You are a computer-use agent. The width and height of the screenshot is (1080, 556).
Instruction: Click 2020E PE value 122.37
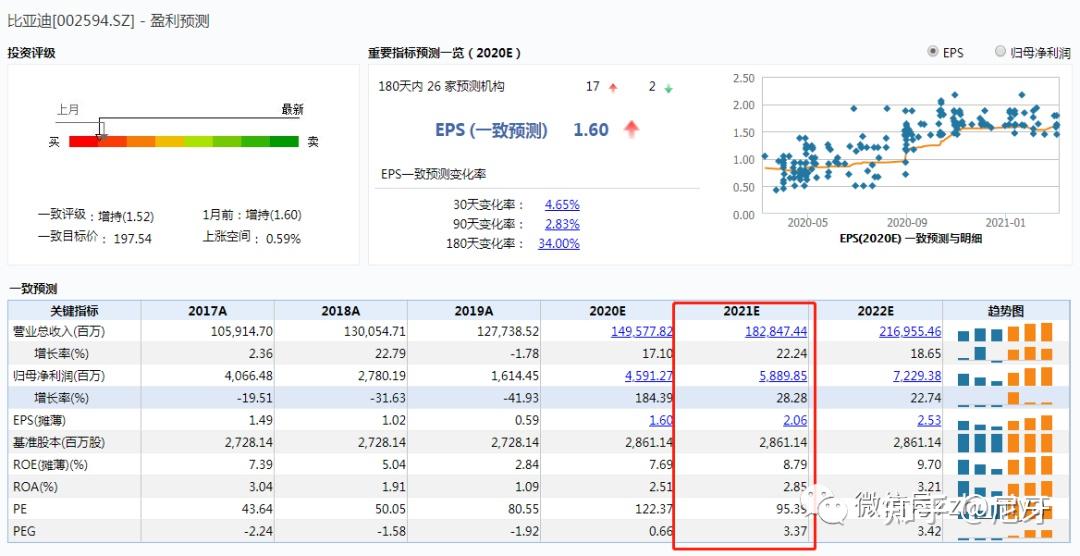652,509
